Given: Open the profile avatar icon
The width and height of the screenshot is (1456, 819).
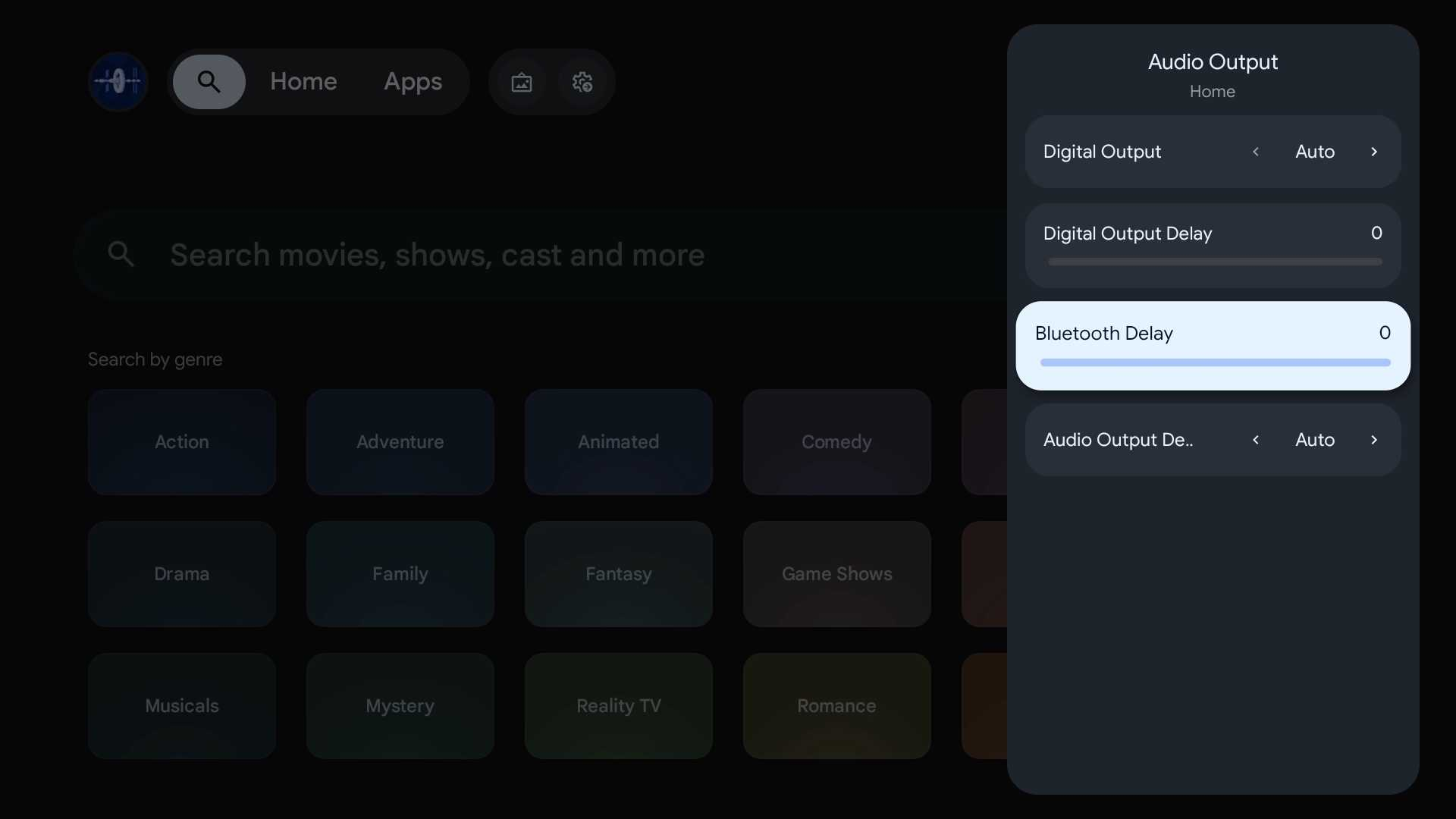Looking at the screenshot, I should click(x=118, y=81).
